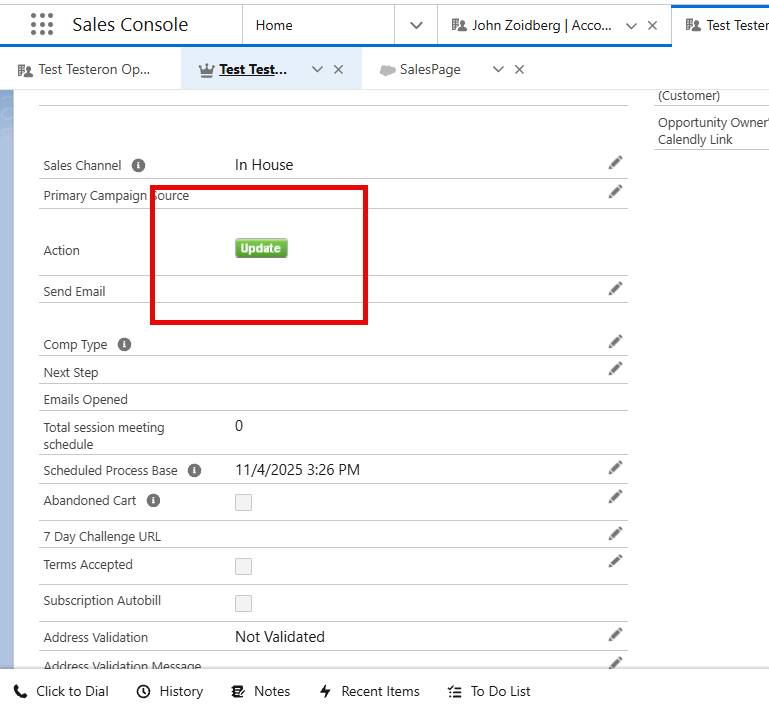
Task: Switch to the SalesPage subtab
Action: [428, 69]
